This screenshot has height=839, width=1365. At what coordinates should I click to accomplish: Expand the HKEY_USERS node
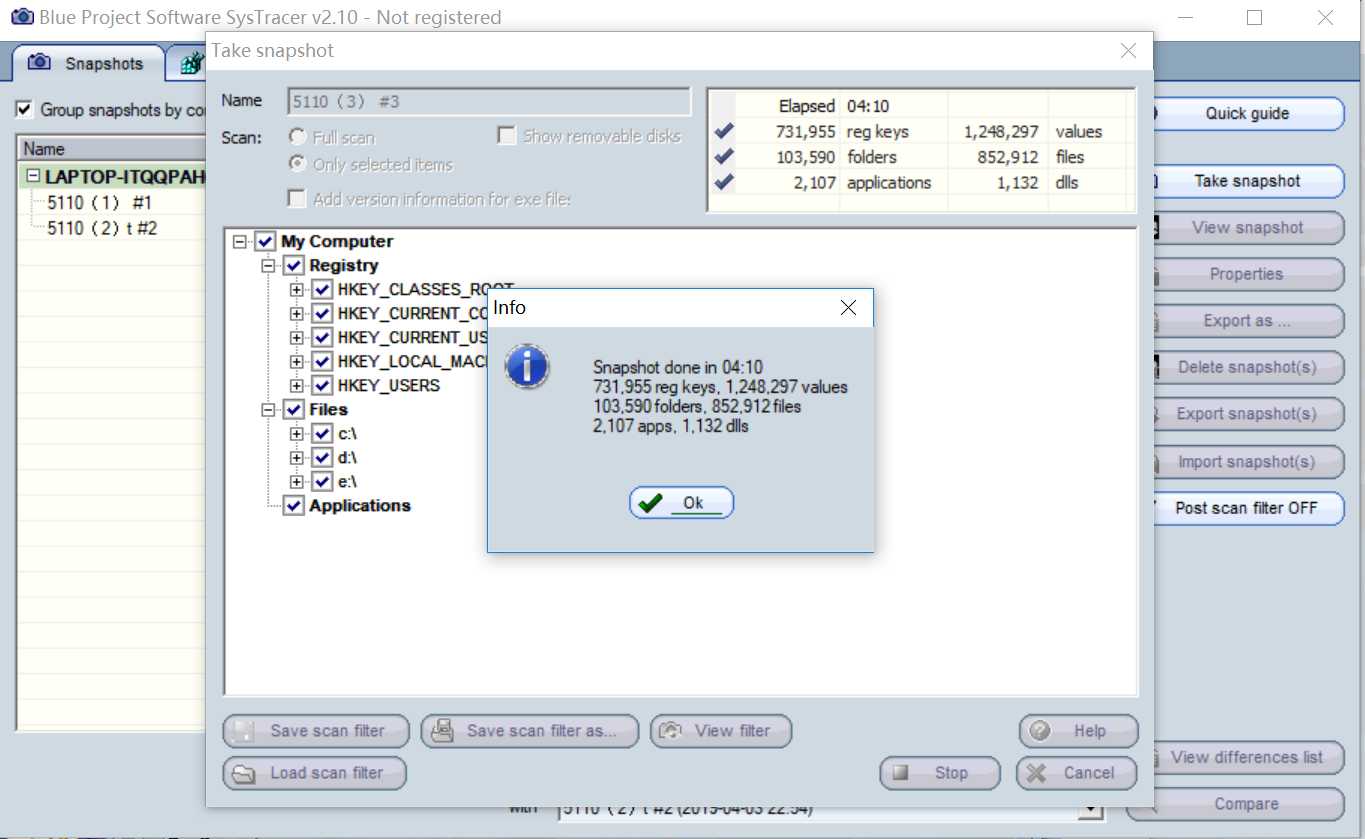pyautogui.click(x=296, y=385)
